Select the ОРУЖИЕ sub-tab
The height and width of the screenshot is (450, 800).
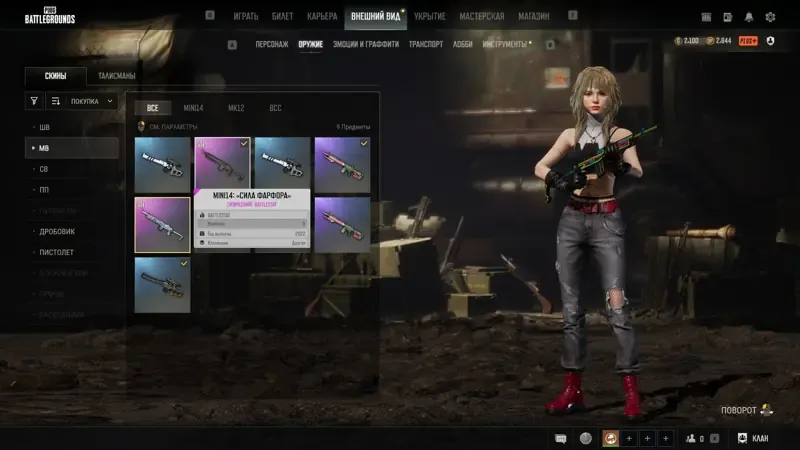311,44
